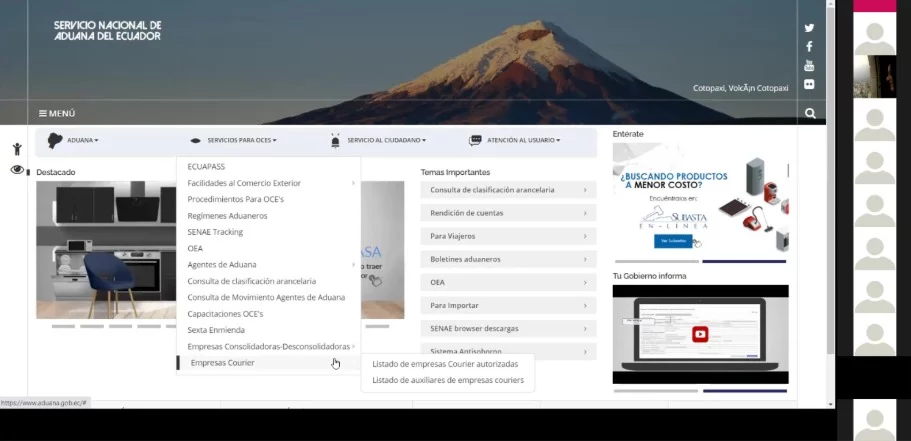Screen dimensions: 911x441
Task: Select first carousel indicator under Destacado image
Action: coord(63,326)
